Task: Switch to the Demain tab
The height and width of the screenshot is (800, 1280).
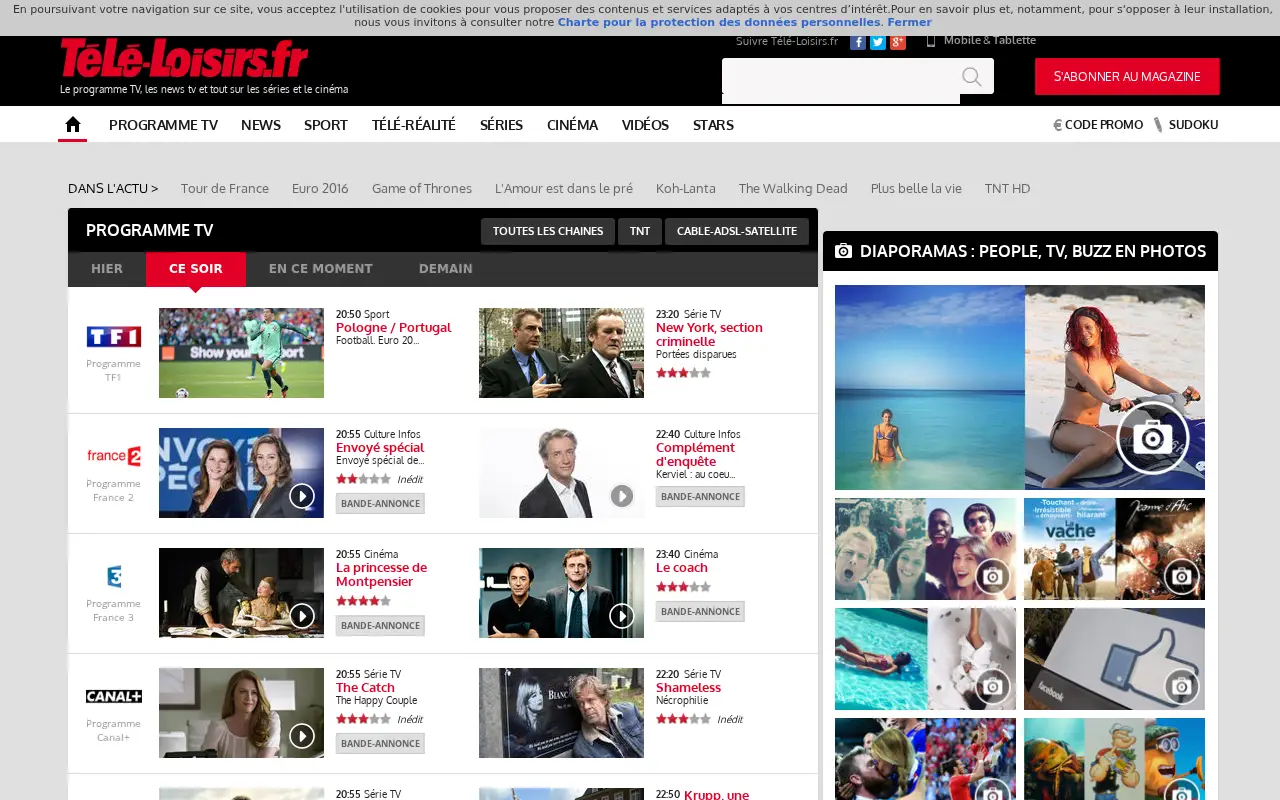Action: pyautogui.click(x=446, y=269)
